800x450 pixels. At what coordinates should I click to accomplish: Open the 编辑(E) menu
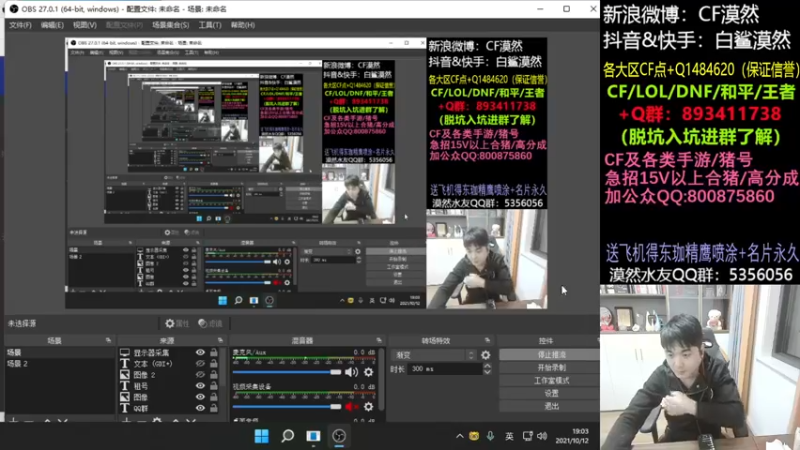coord(52,25)
